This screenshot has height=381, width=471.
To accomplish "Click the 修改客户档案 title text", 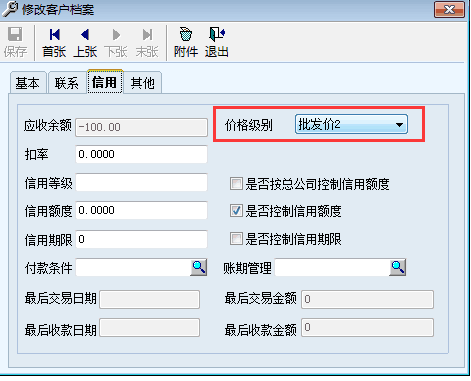I will tap(58, 10).
